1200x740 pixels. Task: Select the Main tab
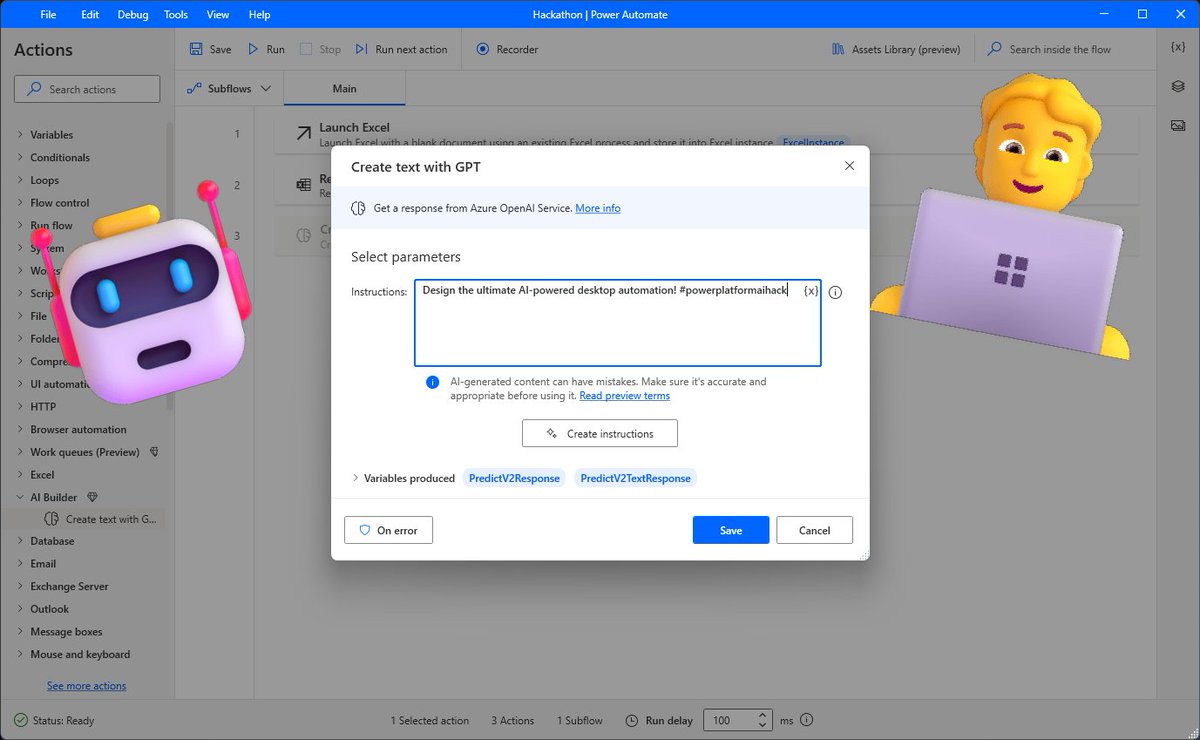[x=344, y=89]
